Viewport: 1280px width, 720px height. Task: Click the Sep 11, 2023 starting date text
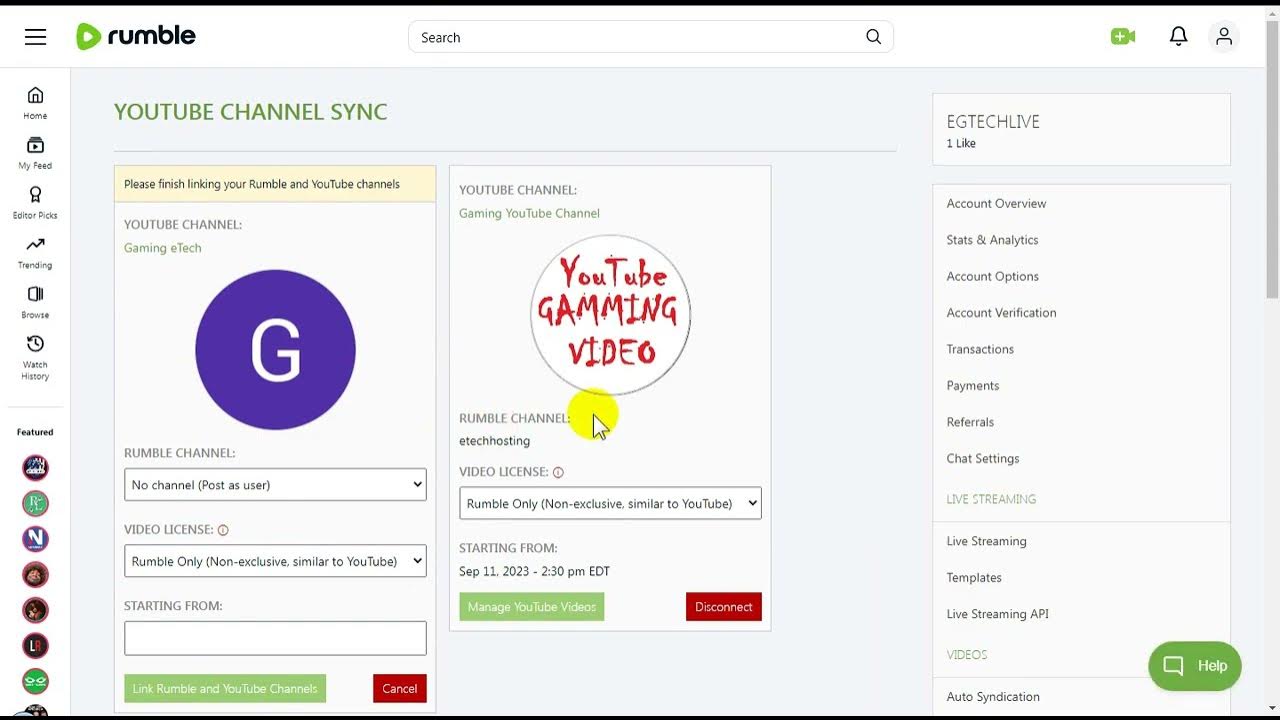pos(534,571)
